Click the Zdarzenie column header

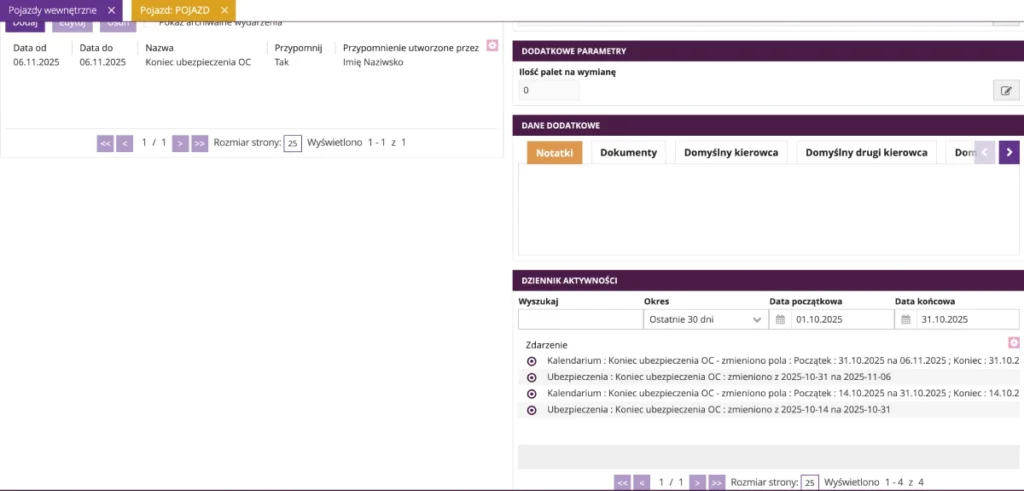click(547, 344)
